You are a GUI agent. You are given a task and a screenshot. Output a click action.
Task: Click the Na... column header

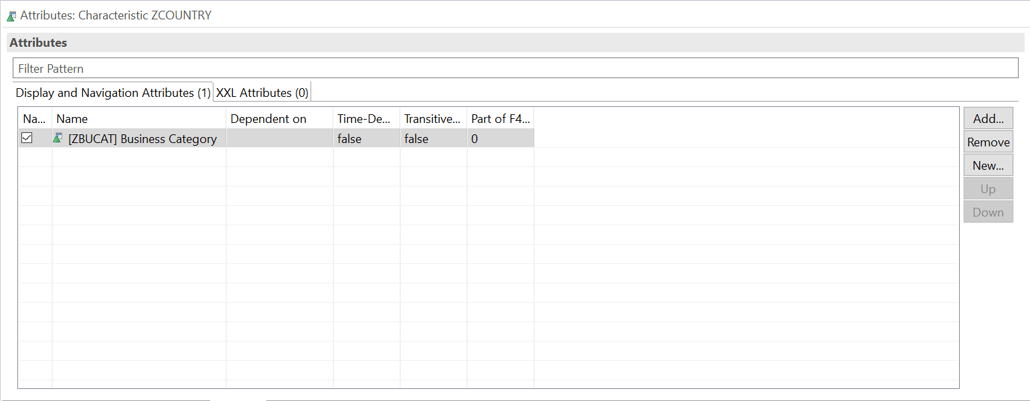pyautogui.click(x=35, y=119)
